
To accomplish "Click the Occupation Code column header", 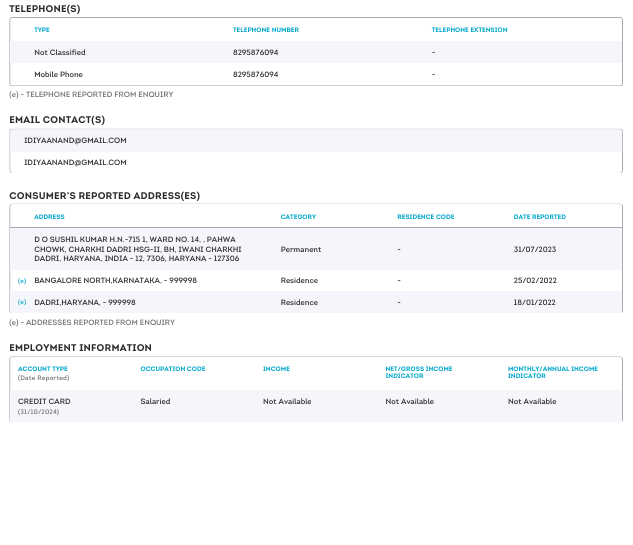I will pos(173,369).
